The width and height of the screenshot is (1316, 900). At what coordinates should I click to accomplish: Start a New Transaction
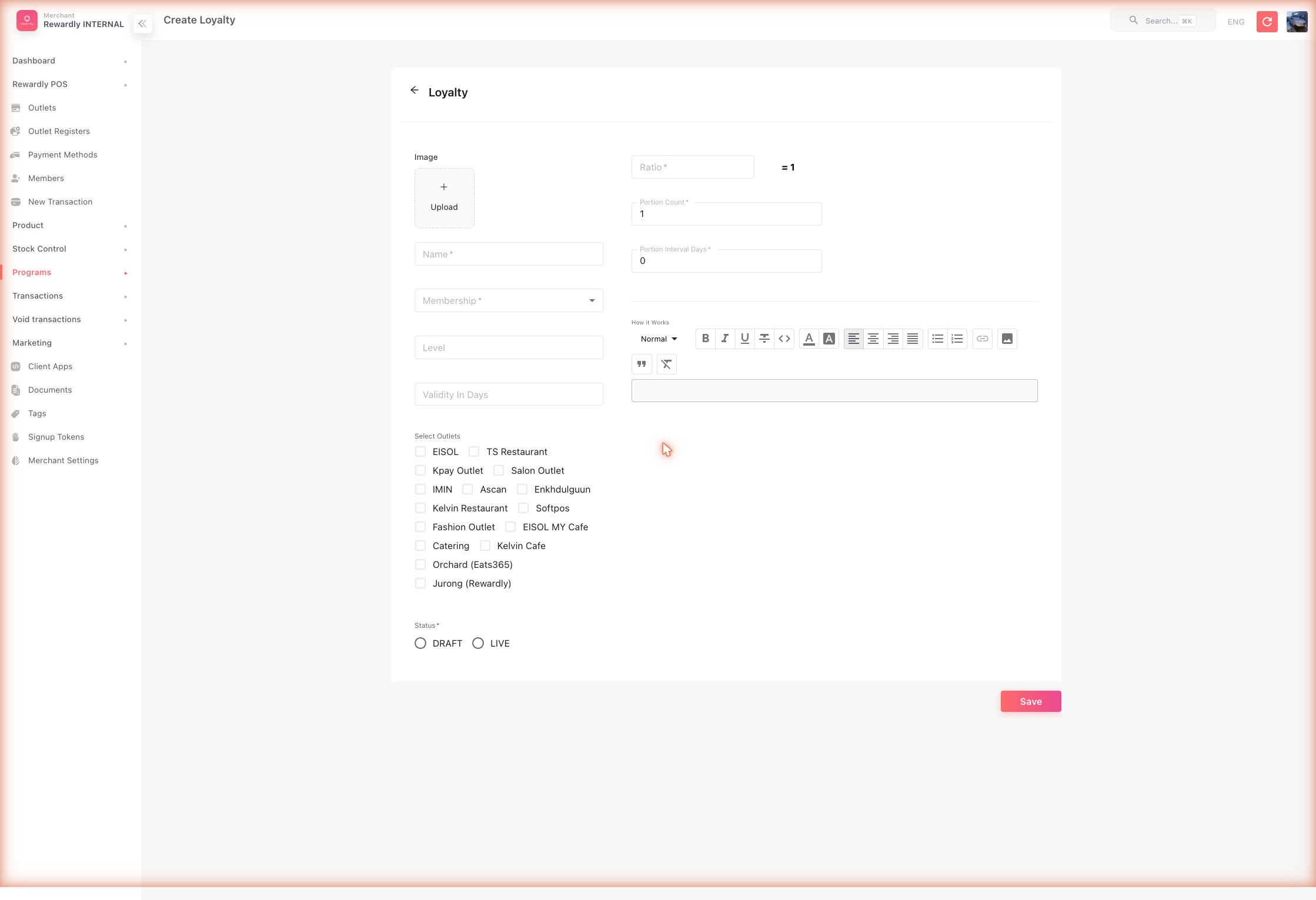click(60, 202)
